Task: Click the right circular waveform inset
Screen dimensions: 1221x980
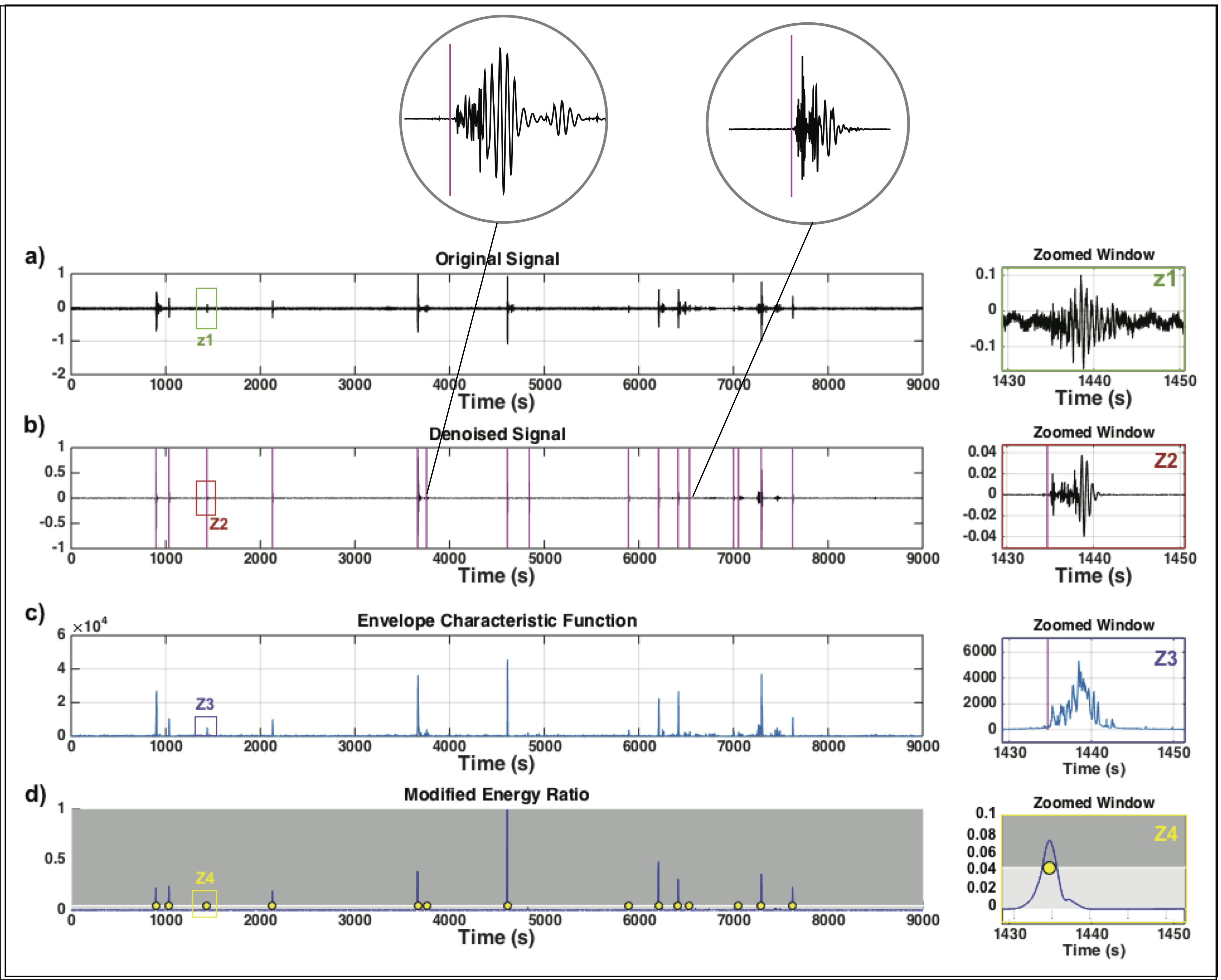Action: pos(807,124)
